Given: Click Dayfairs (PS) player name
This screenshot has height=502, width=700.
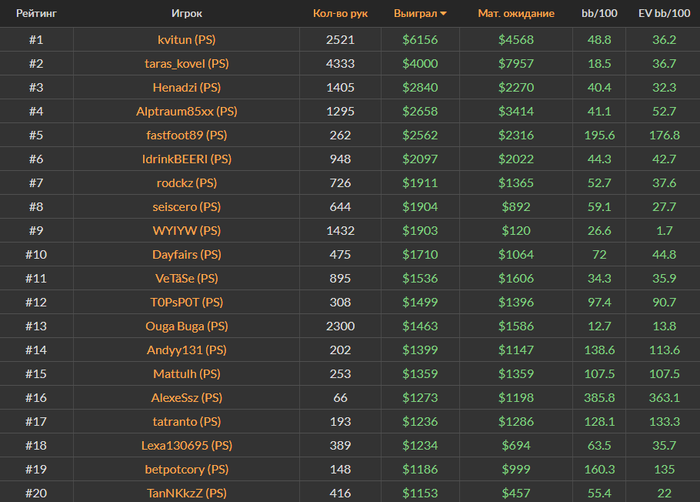Looking at the screenshot, I should [x=187, y=255].
